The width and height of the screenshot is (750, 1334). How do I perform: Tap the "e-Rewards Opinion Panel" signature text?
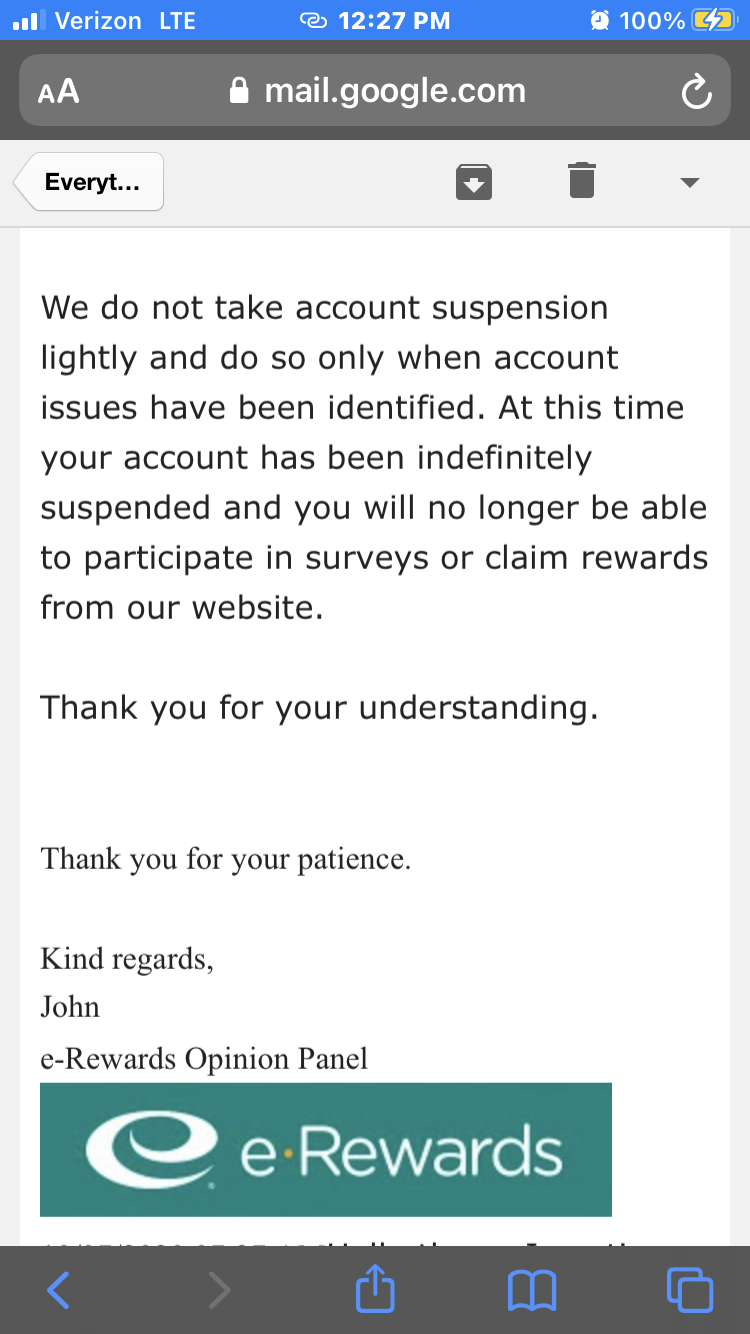(x=204, y=1059)
